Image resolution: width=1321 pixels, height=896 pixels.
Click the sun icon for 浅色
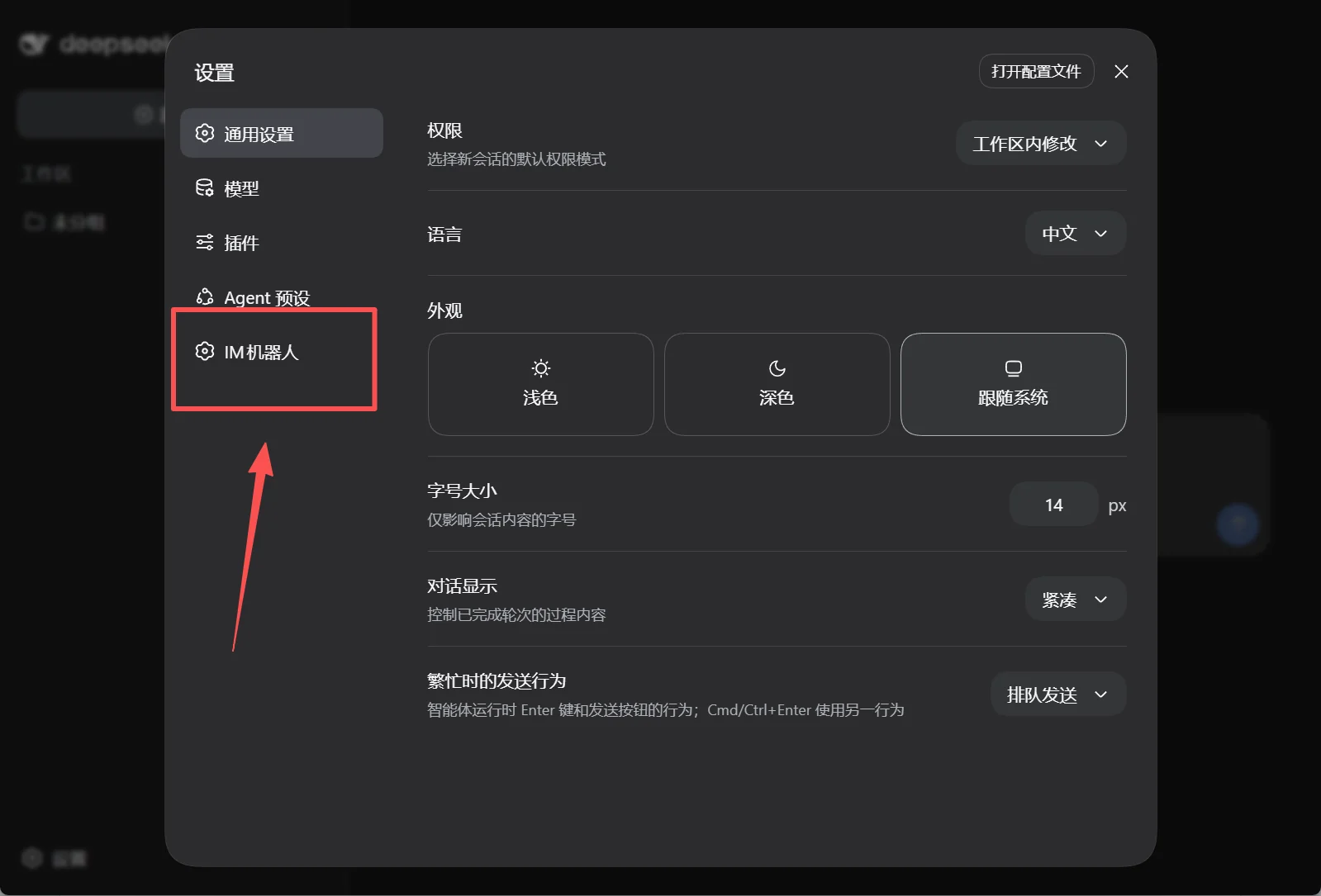coord(540,367)
